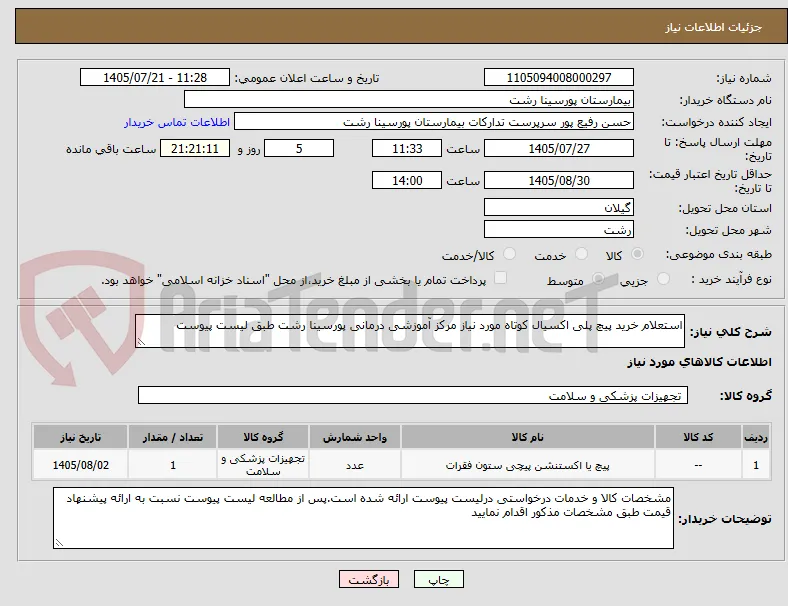Click the announcement date field 1405/07/21 - 11:28
Screen dimensions: 788x606
[155, 77]
